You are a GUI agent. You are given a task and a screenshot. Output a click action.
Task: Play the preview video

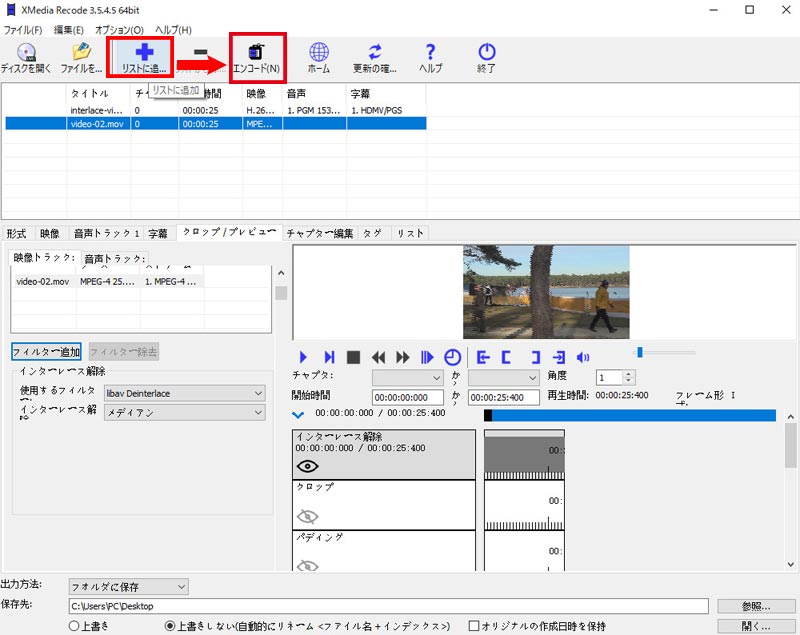tap(303, 357)
